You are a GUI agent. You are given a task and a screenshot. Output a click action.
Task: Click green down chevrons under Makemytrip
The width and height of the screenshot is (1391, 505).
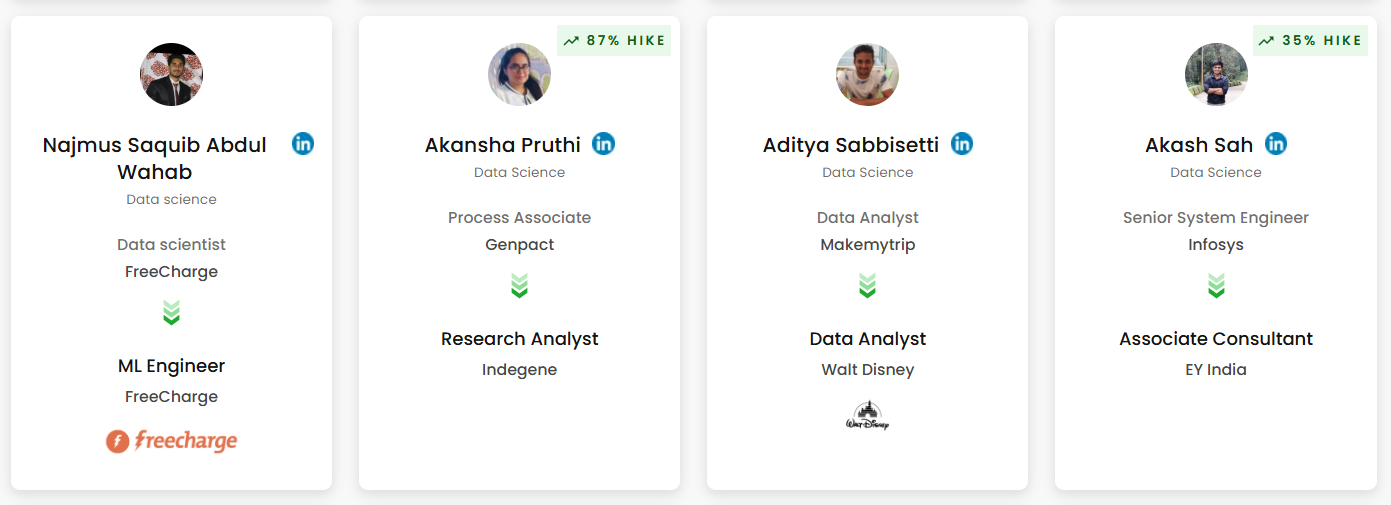[x=867, y=286]
